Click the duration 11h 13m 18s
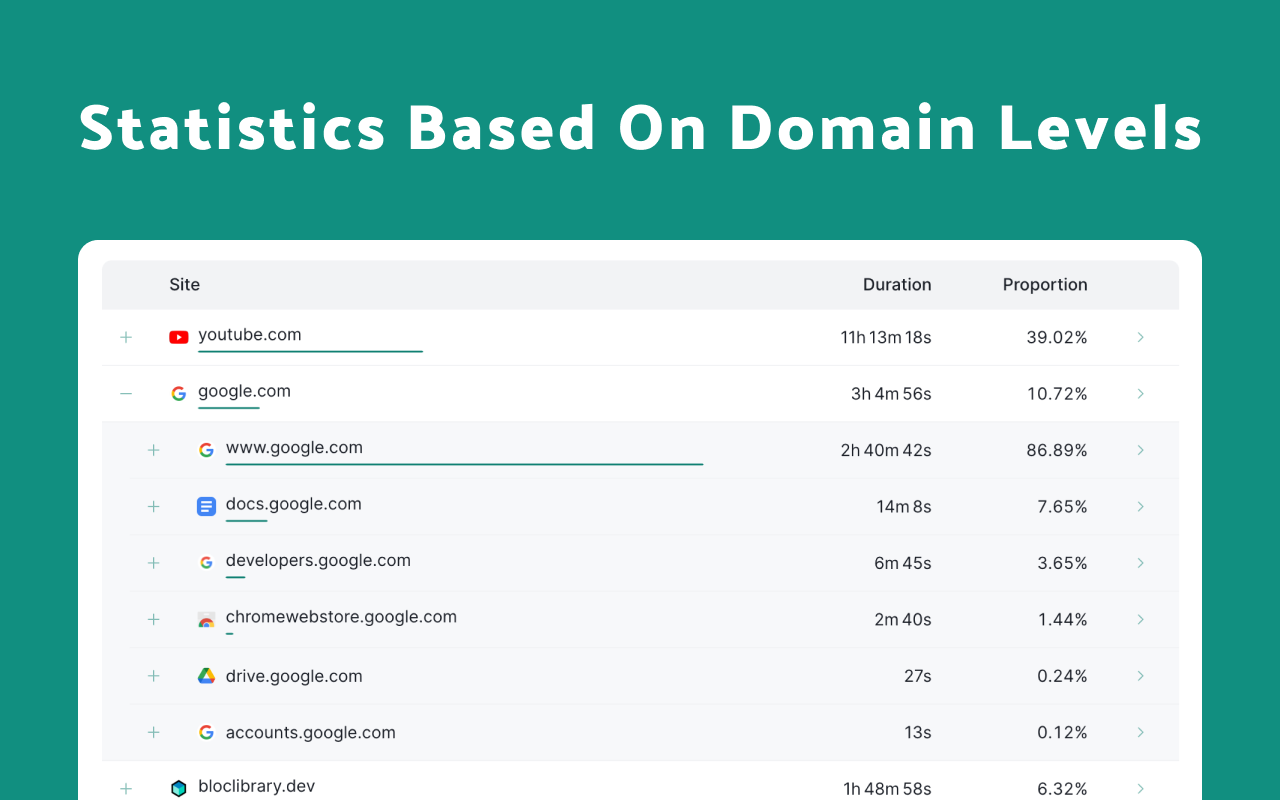Screen dimensions: 1280x800 (886, 338)
